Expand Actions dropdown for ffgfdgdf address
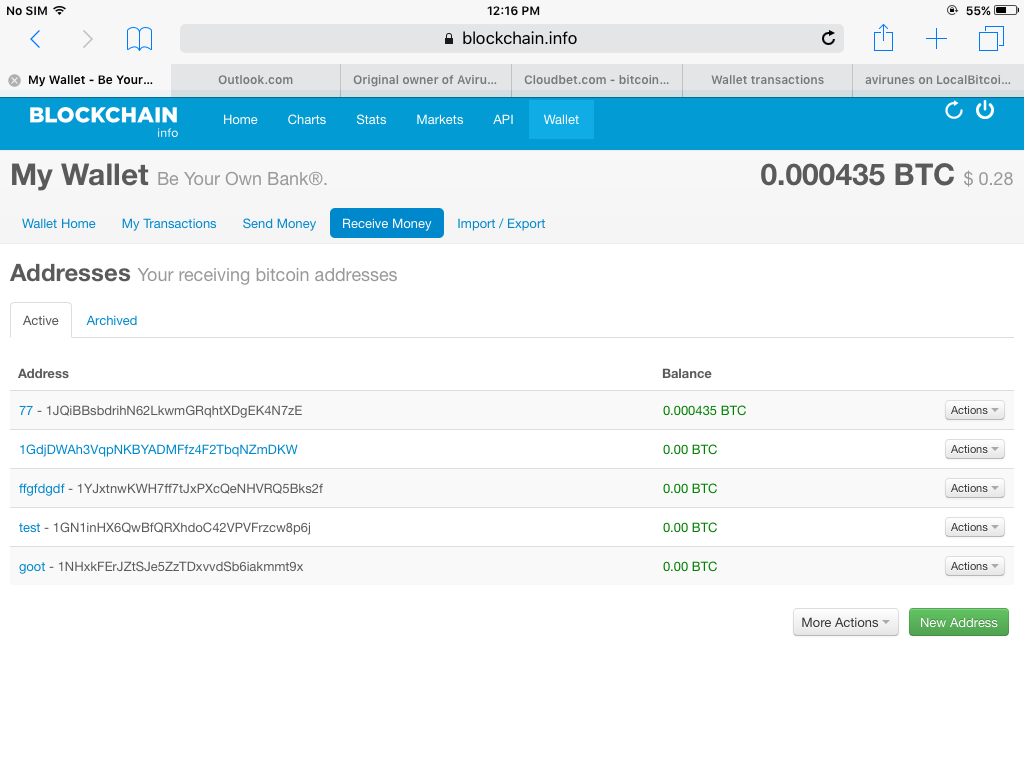 coord(974,488)
